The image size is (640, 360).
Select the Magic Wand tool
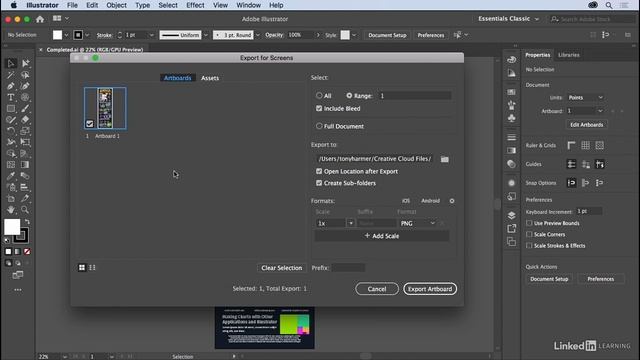(x=11, y=75)
